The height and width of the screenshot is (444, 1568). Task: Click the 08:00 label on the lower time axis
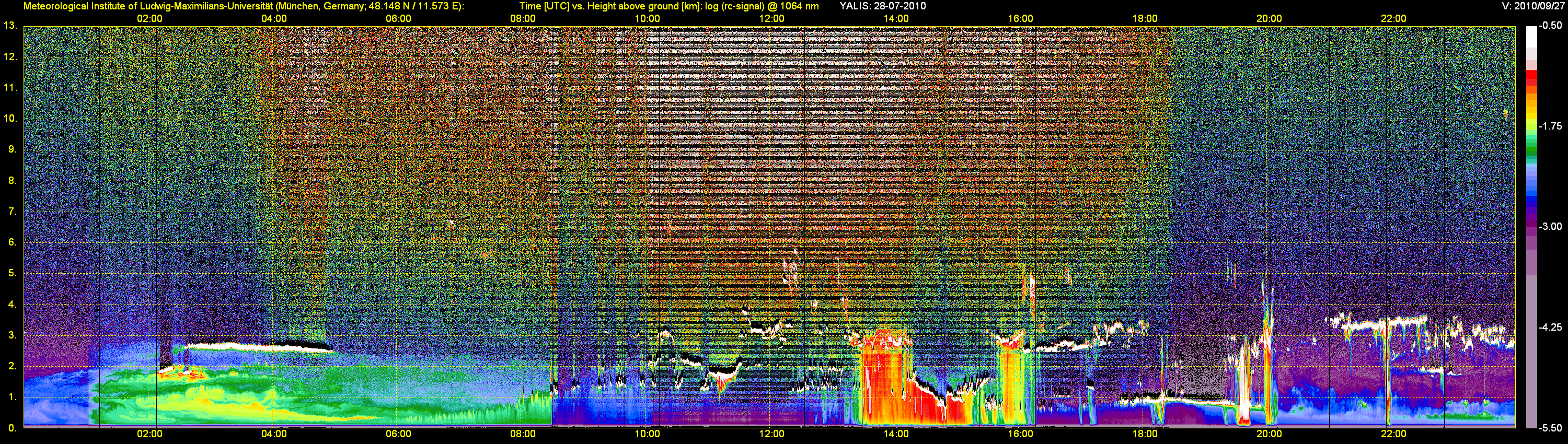coord(523,434)
